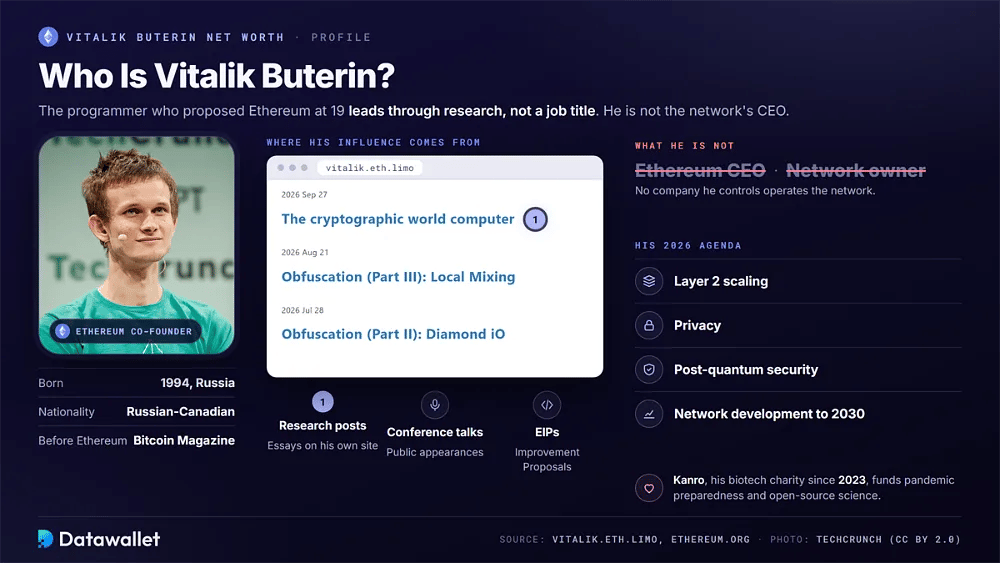
Task: Click the Public appearances caption
Action: (x=435, y=452)
